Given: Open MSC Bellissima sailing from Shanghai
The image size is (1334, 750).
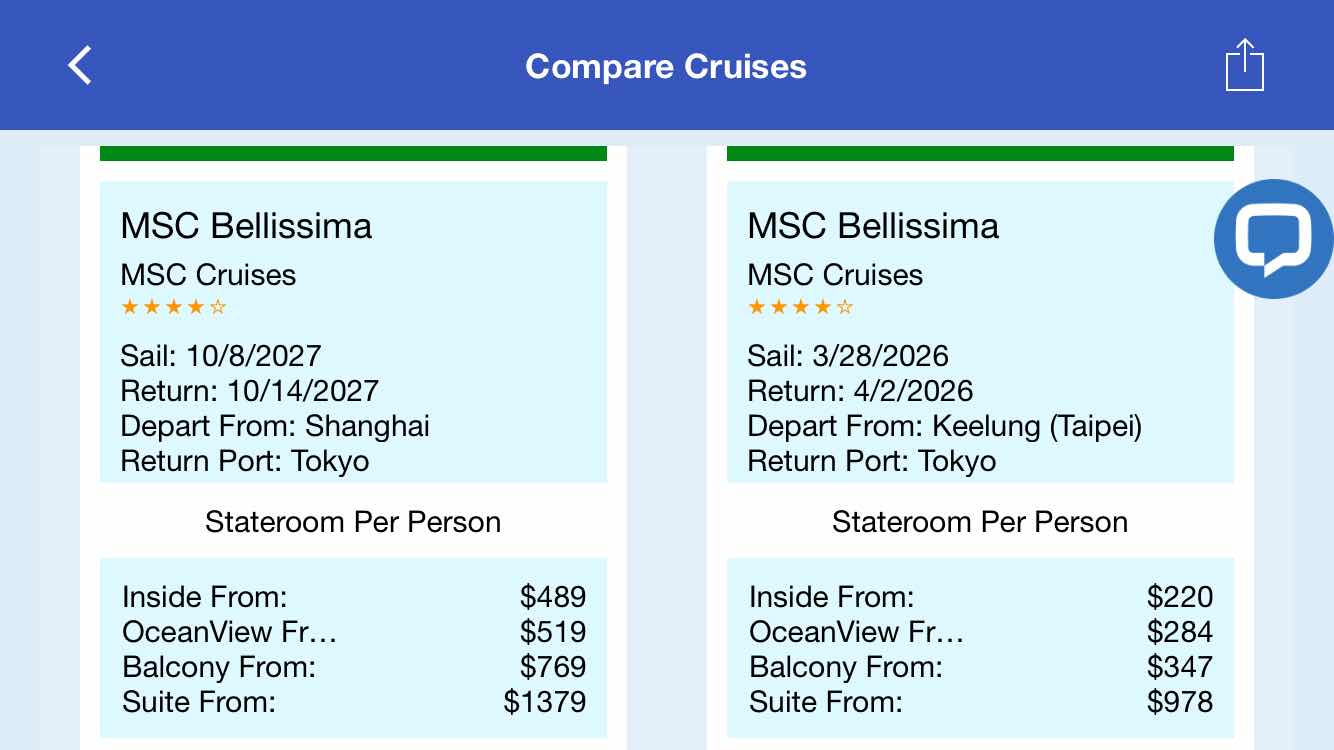Looking at the screenshot, I should [x=246, y=226].
